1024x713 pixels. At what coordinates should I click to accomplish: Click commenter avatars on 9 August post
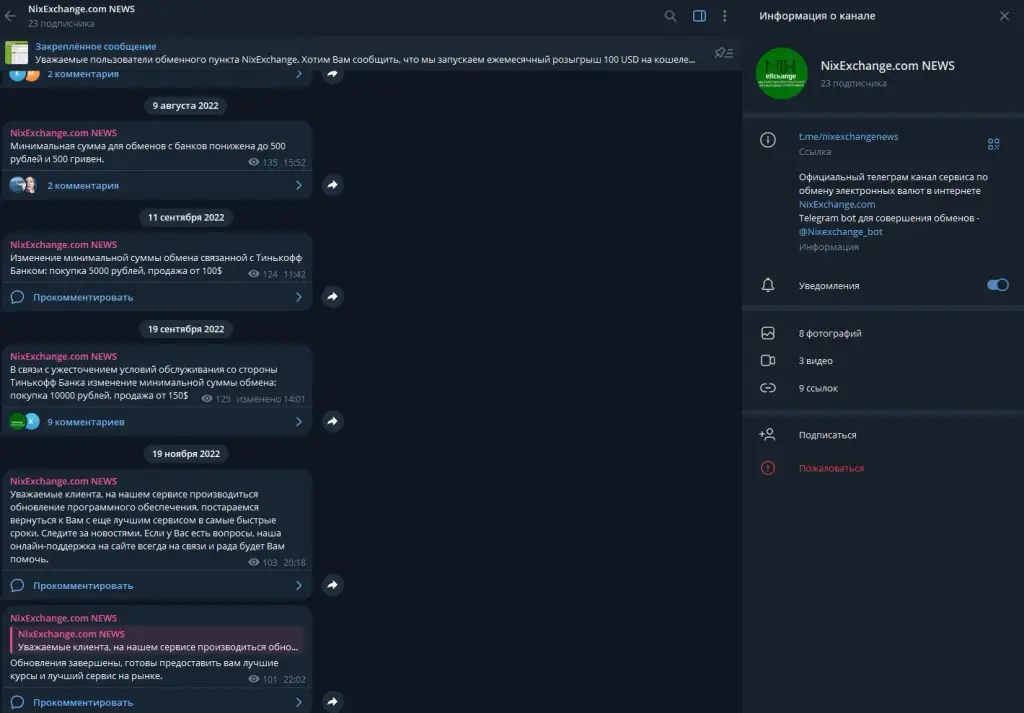[24, 185]
